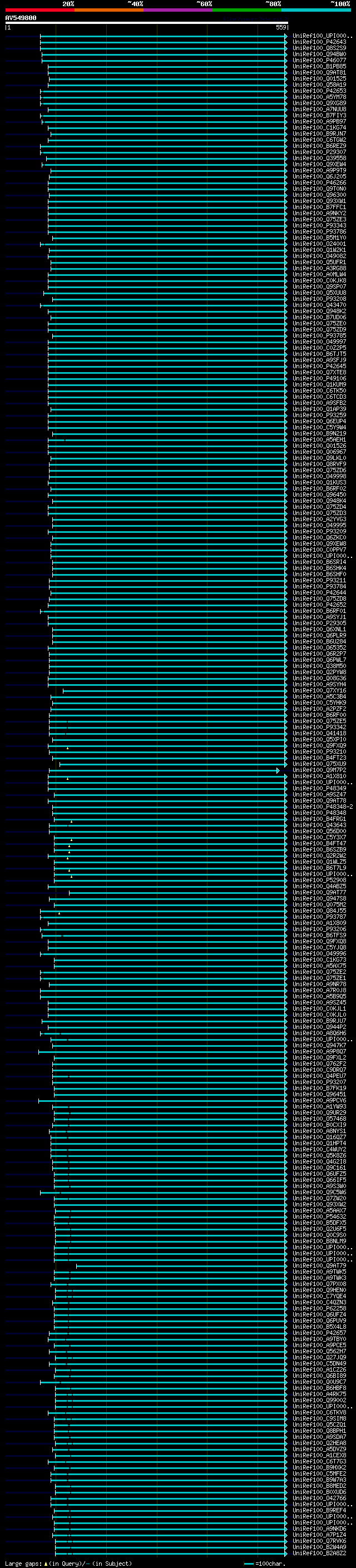Click the yellow large-gap triangle in legend
This screenshot has width=356, height=1568.
(x=46, y=1563)
